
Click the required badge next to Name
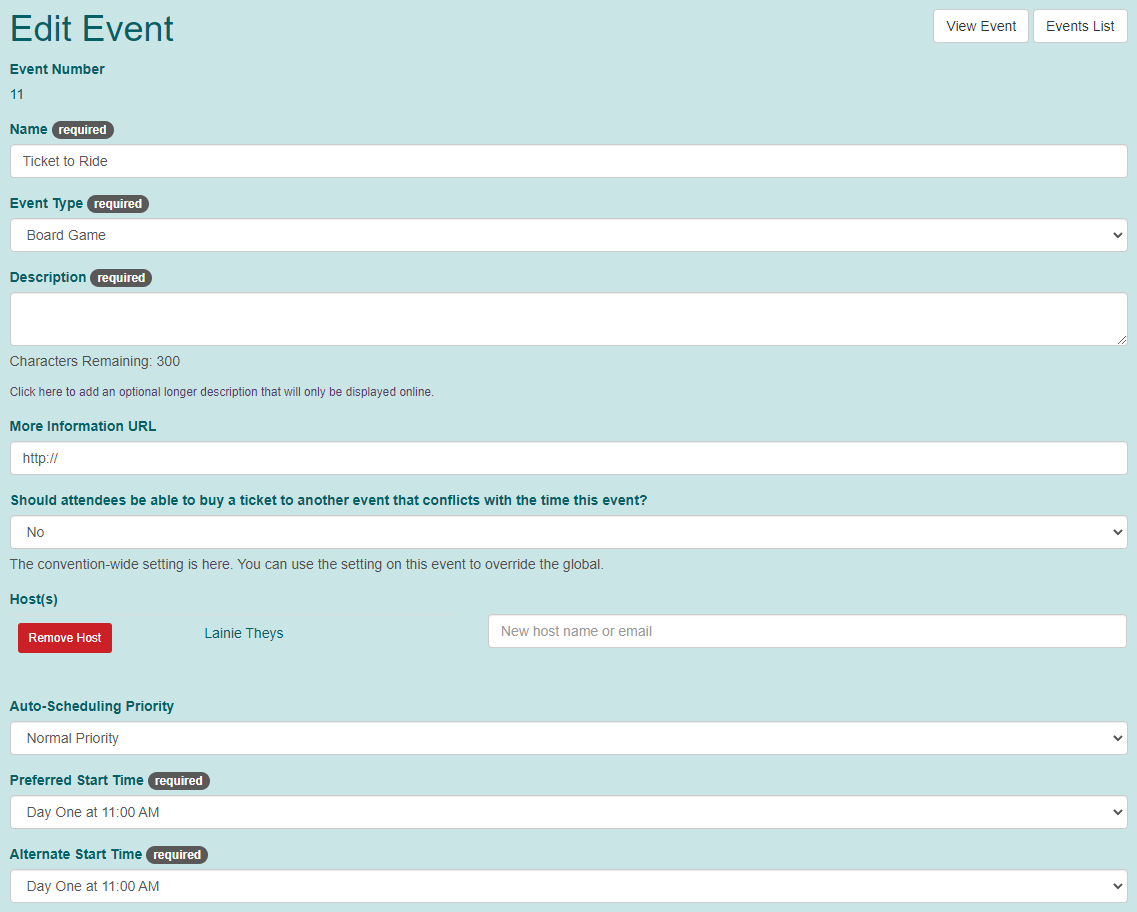[83, 130]
